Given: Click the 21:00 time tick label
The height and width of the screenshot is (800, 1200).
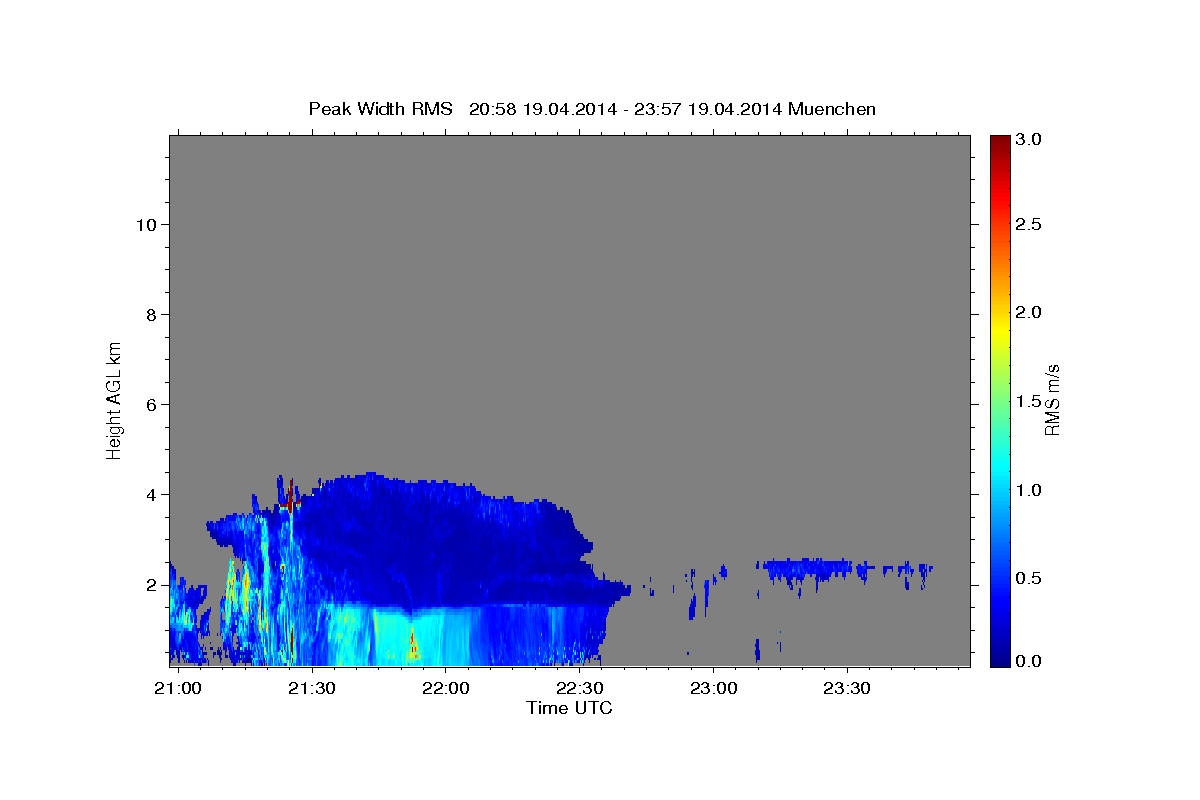Looking at the screenshot, I should pos(177,688).
